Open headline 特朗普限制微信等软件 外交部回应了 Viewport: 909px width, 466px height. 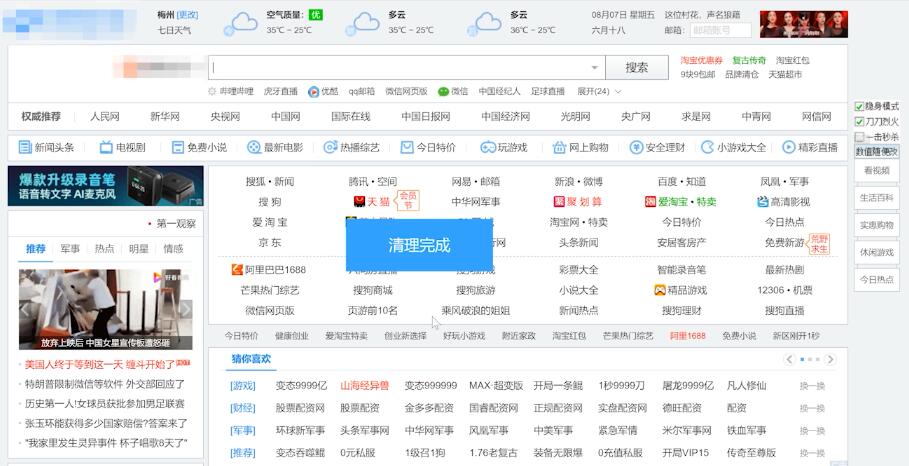[x=105, y=384]
